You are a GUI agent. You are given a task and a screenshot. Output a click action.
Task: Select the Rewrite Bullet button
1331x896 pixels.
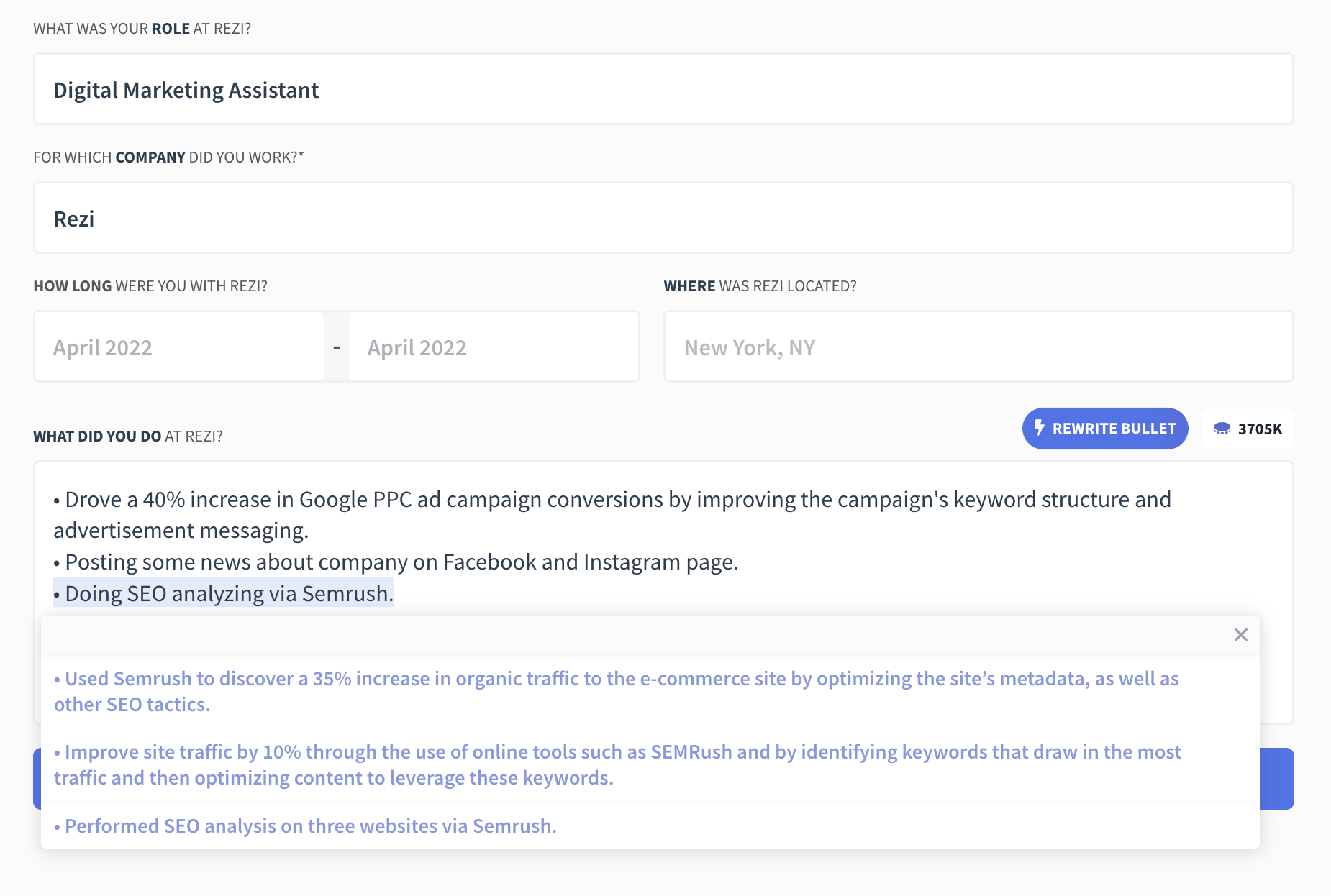pos(1104,428)
